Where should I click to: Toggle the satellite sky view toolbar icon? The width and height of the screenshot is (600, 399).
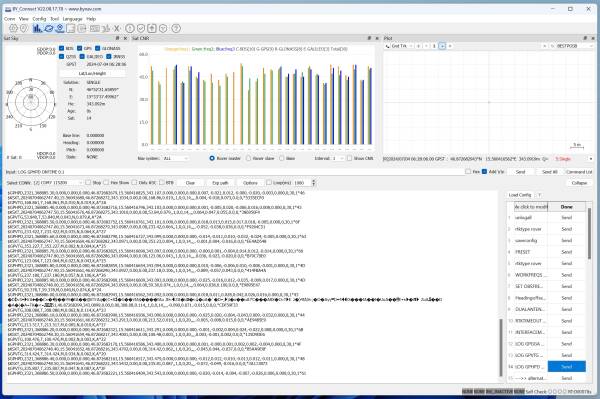pyautogui.click(x=49, y=28)
